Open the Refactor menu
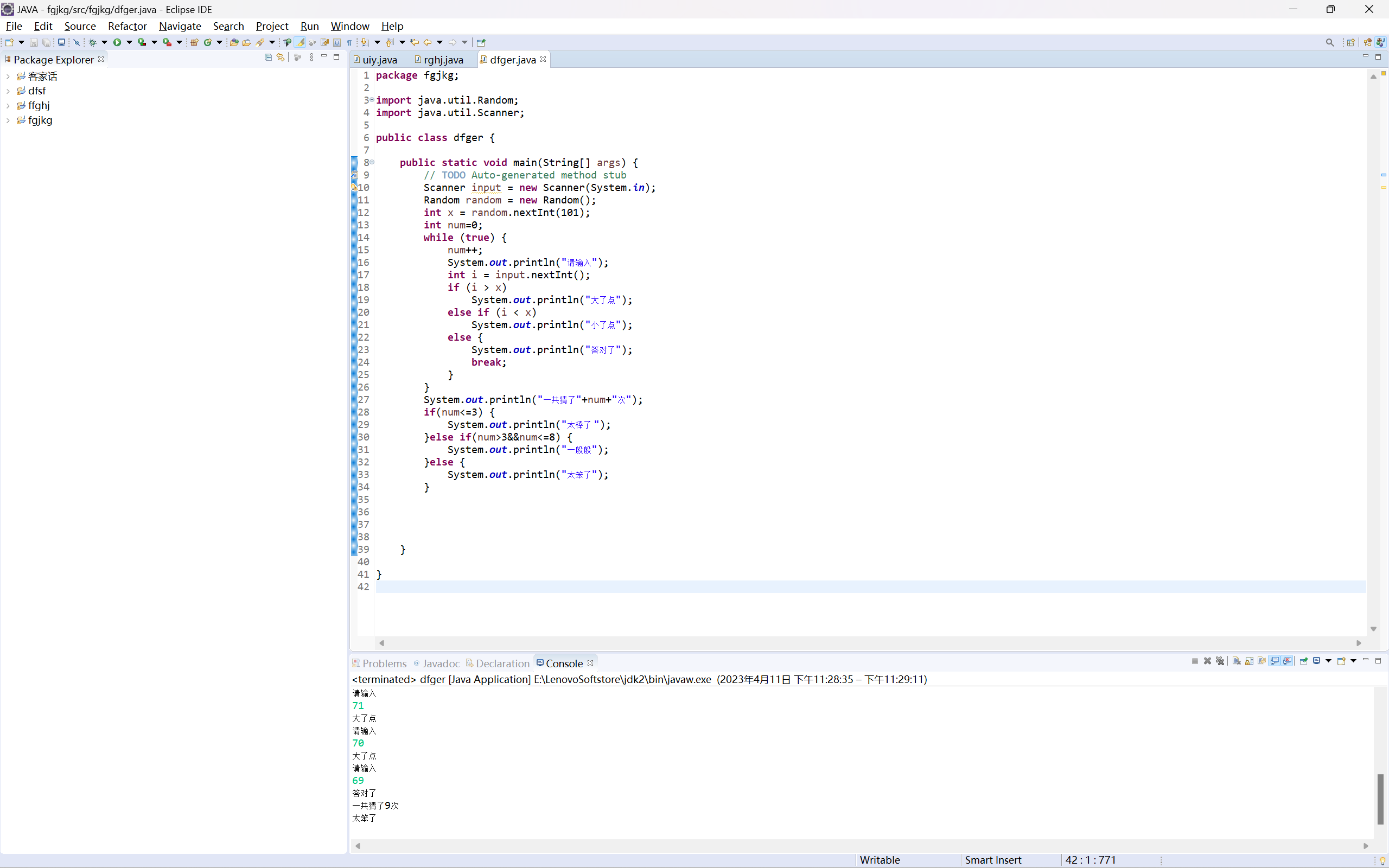The width and height of the screenshot is (1389, 868). (127, 26)
